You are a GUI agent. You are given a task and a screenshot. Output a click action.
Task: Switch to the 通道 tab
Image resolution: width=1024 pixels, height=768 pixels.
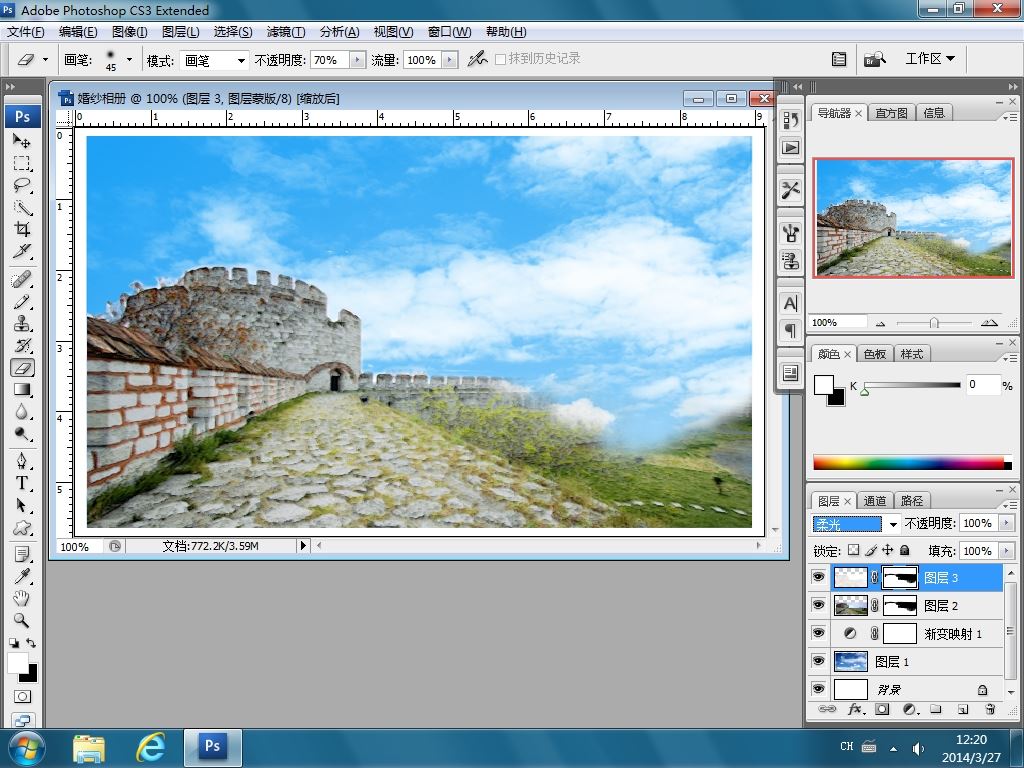(874, 501)
